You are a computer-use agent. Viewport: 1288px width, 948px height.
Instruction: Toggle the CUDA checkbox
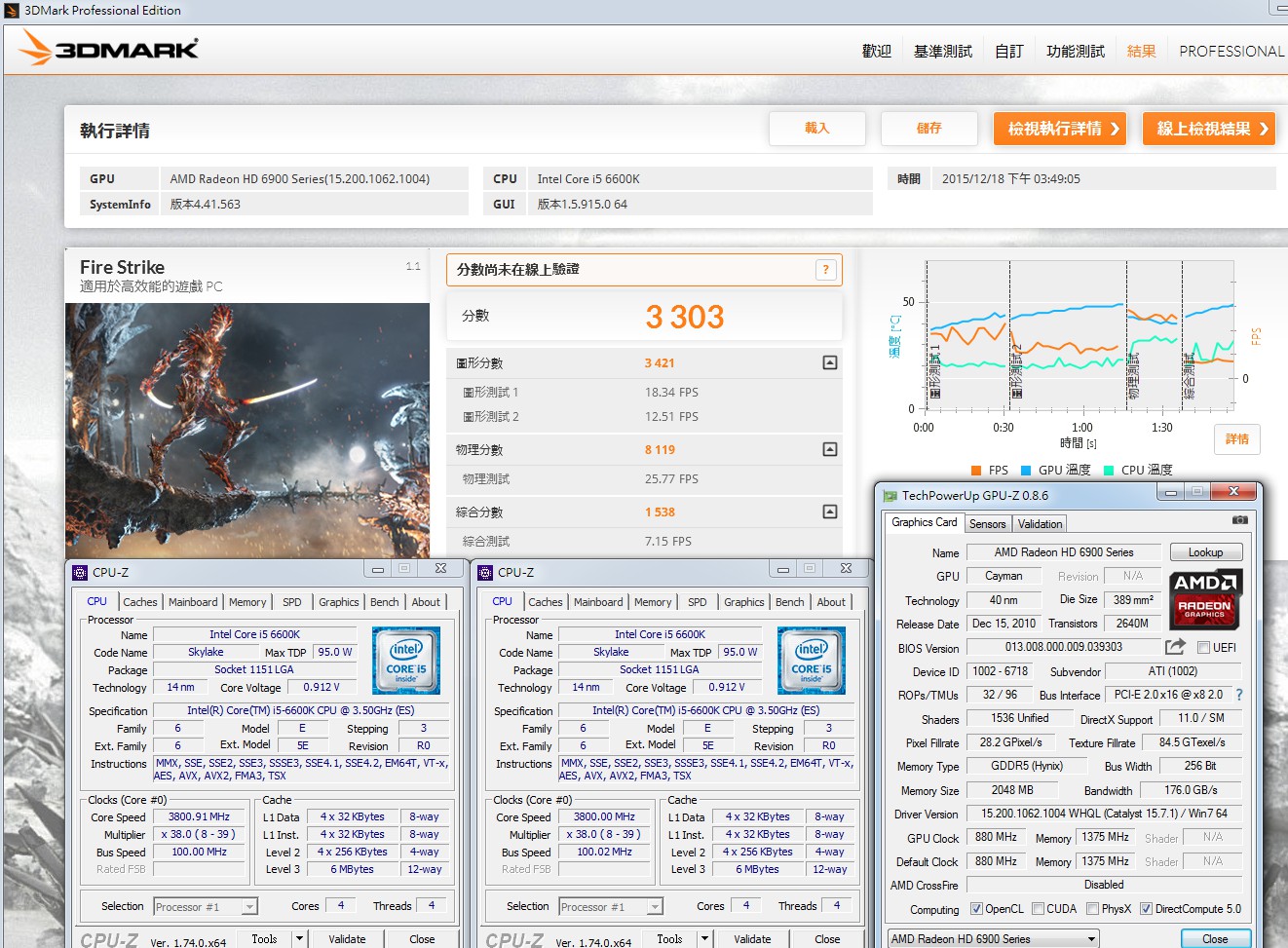[1039, 909]
